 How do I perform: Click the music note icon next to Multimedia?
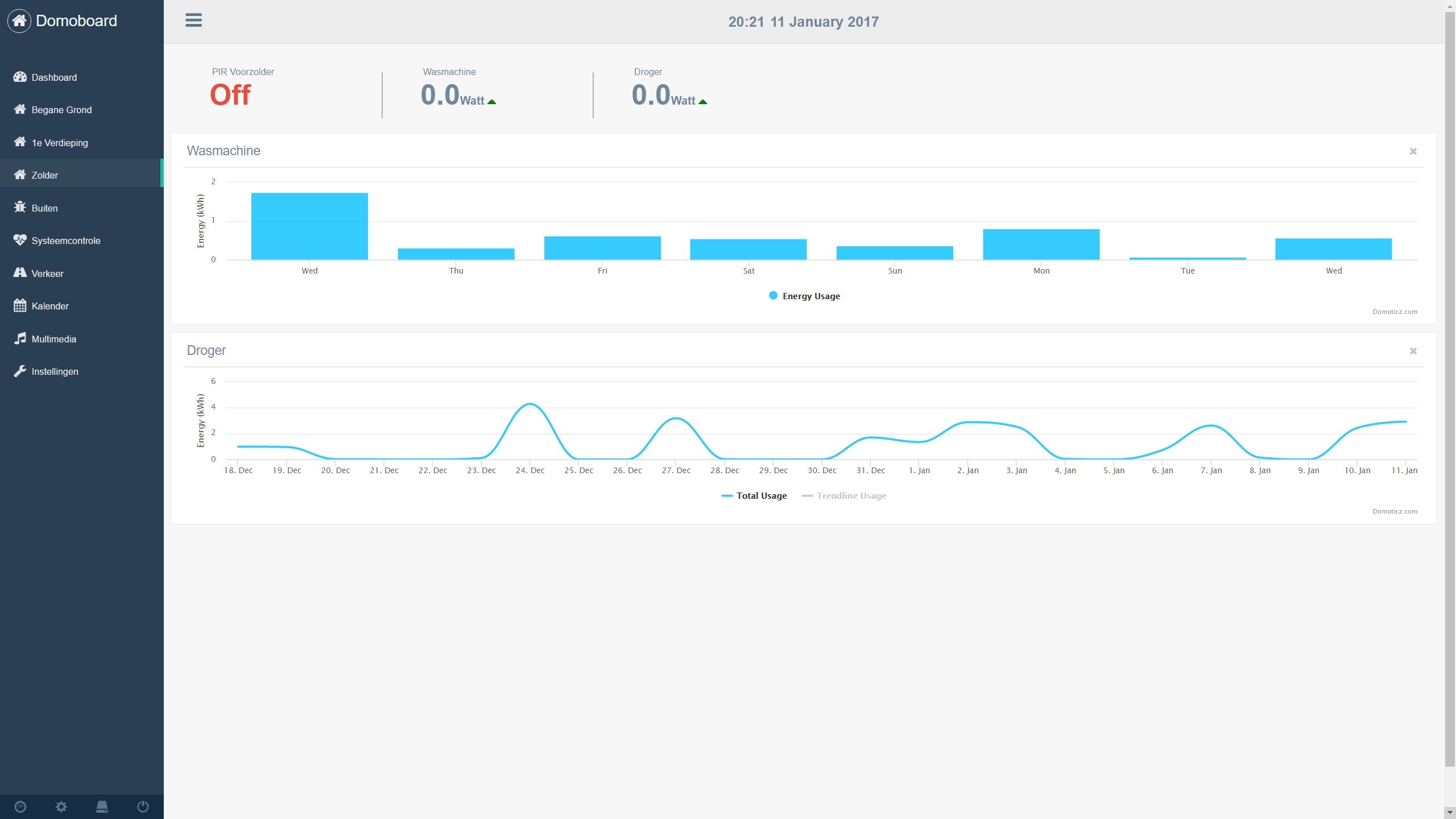[x=20, y=338]
